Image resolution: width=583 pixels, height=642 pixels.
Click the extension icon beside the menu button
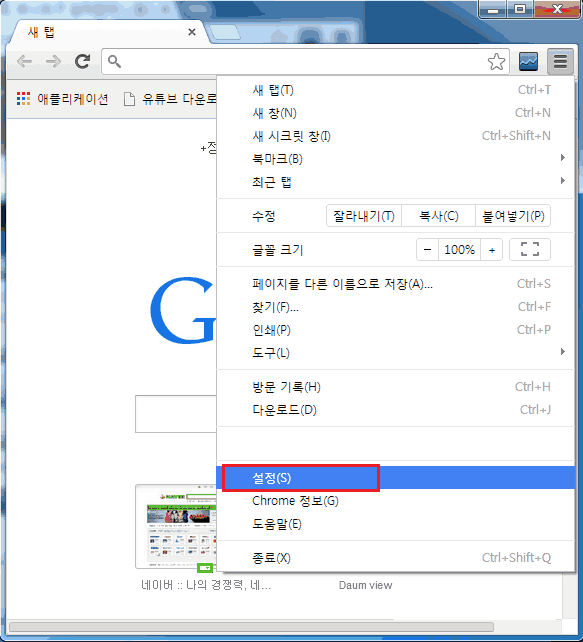click(528, 62)
